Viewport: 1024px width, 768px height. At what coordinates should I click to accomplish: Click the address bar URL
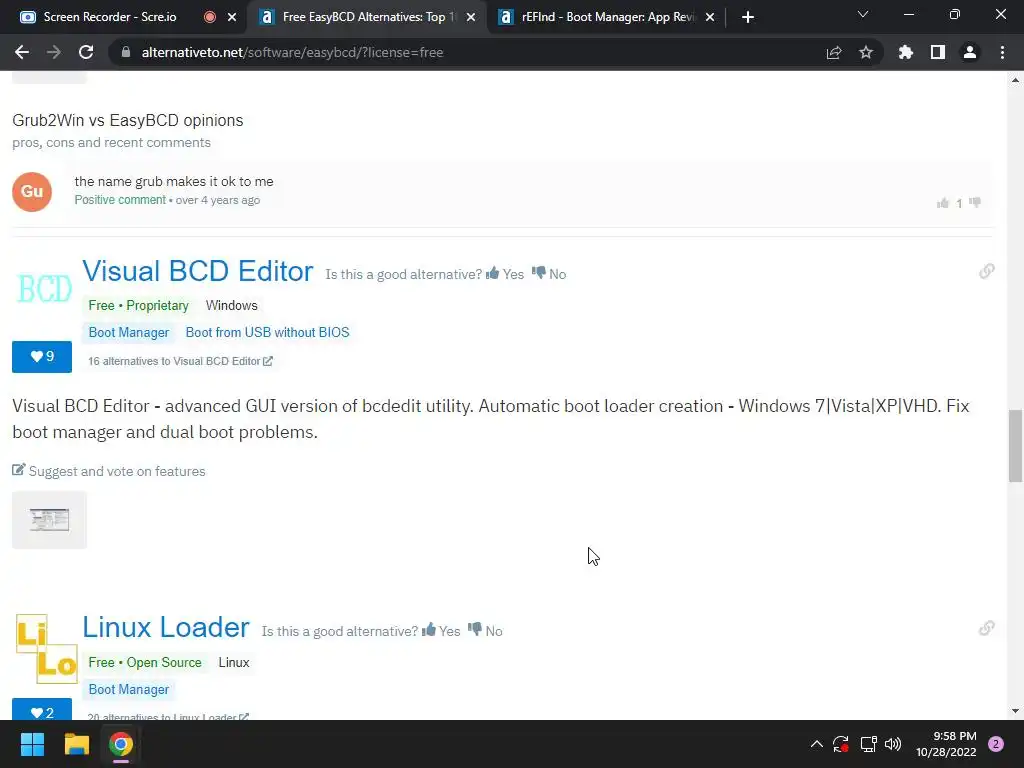coord(292,52)
